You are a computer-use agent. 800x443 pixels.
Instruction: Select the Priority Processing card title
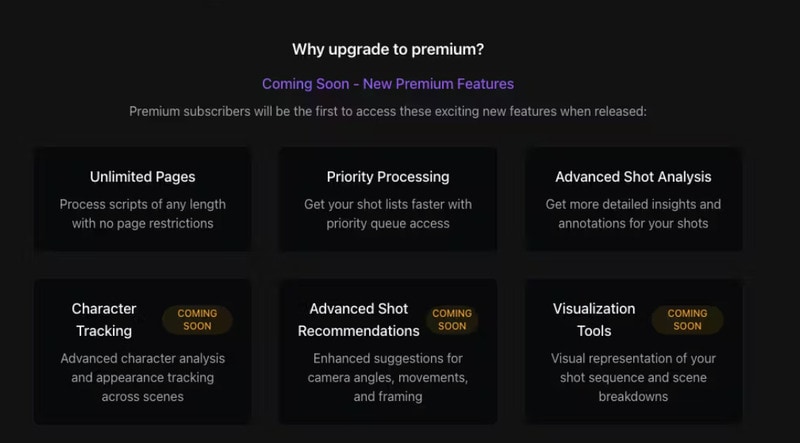[x=388, y=177]
